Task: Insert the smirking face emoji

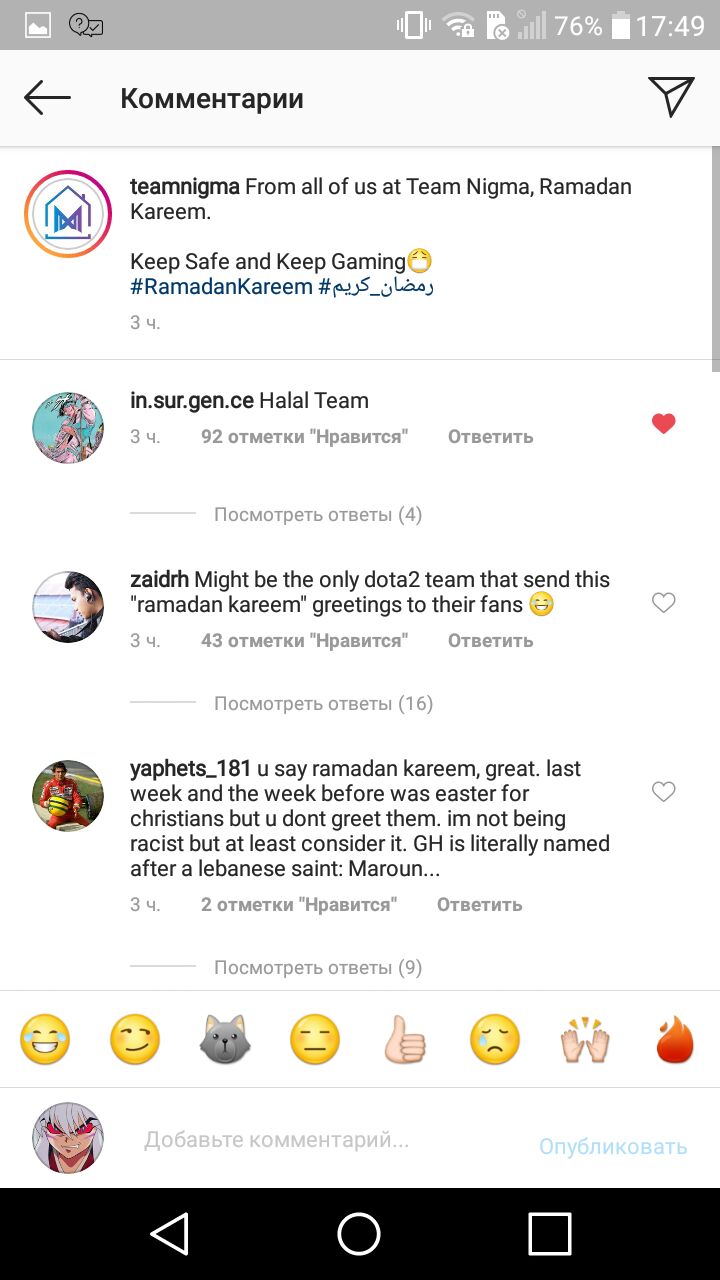Action: tap(135, 1041)
